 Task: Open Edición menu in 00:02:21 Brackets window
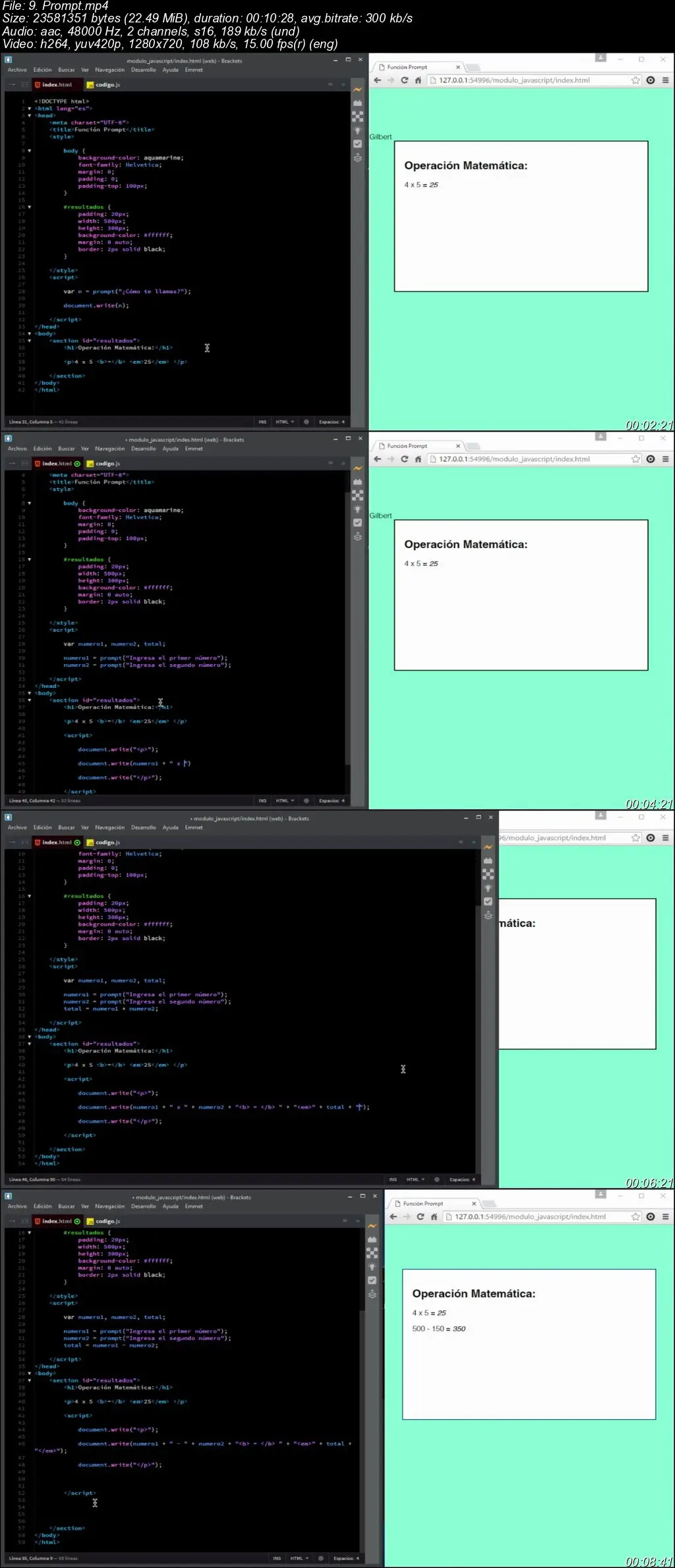(x=42, y=70)
